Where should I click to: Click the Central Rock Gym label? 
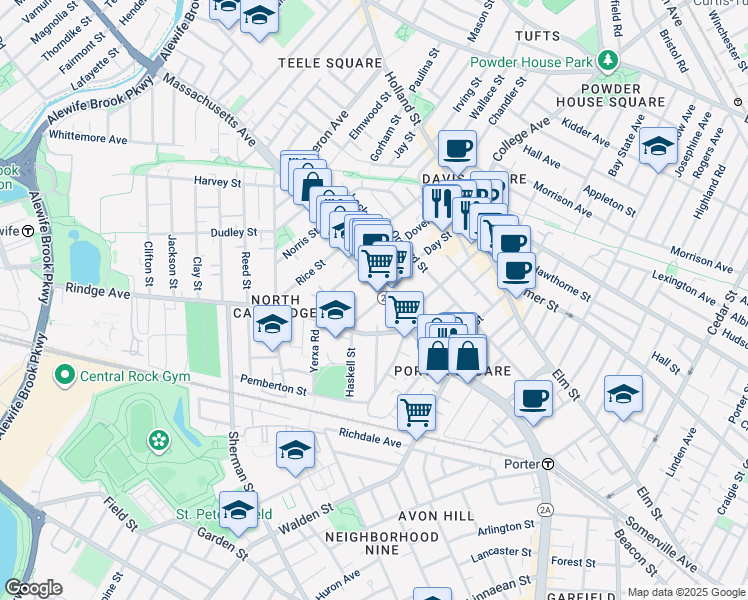(x=135, y=376)
